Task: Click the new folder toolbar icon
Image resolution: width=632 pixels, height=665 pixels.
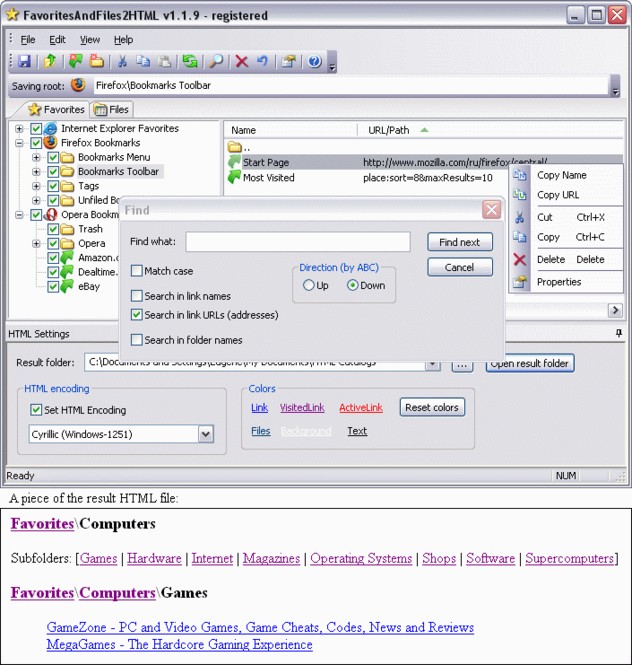Action: click(97, 61)
